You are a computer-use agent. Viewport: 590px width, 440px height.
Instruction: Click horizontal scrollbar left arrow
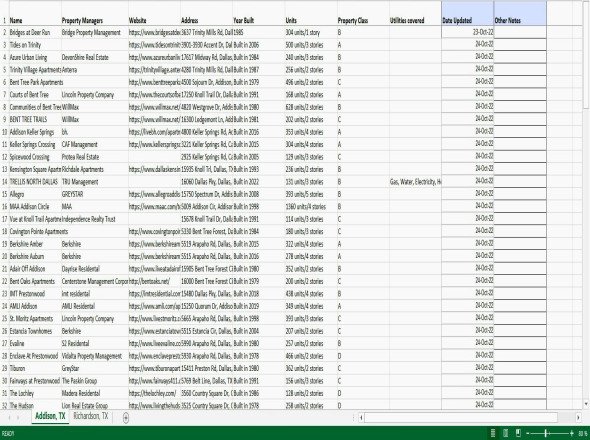[x=361, y=417]
